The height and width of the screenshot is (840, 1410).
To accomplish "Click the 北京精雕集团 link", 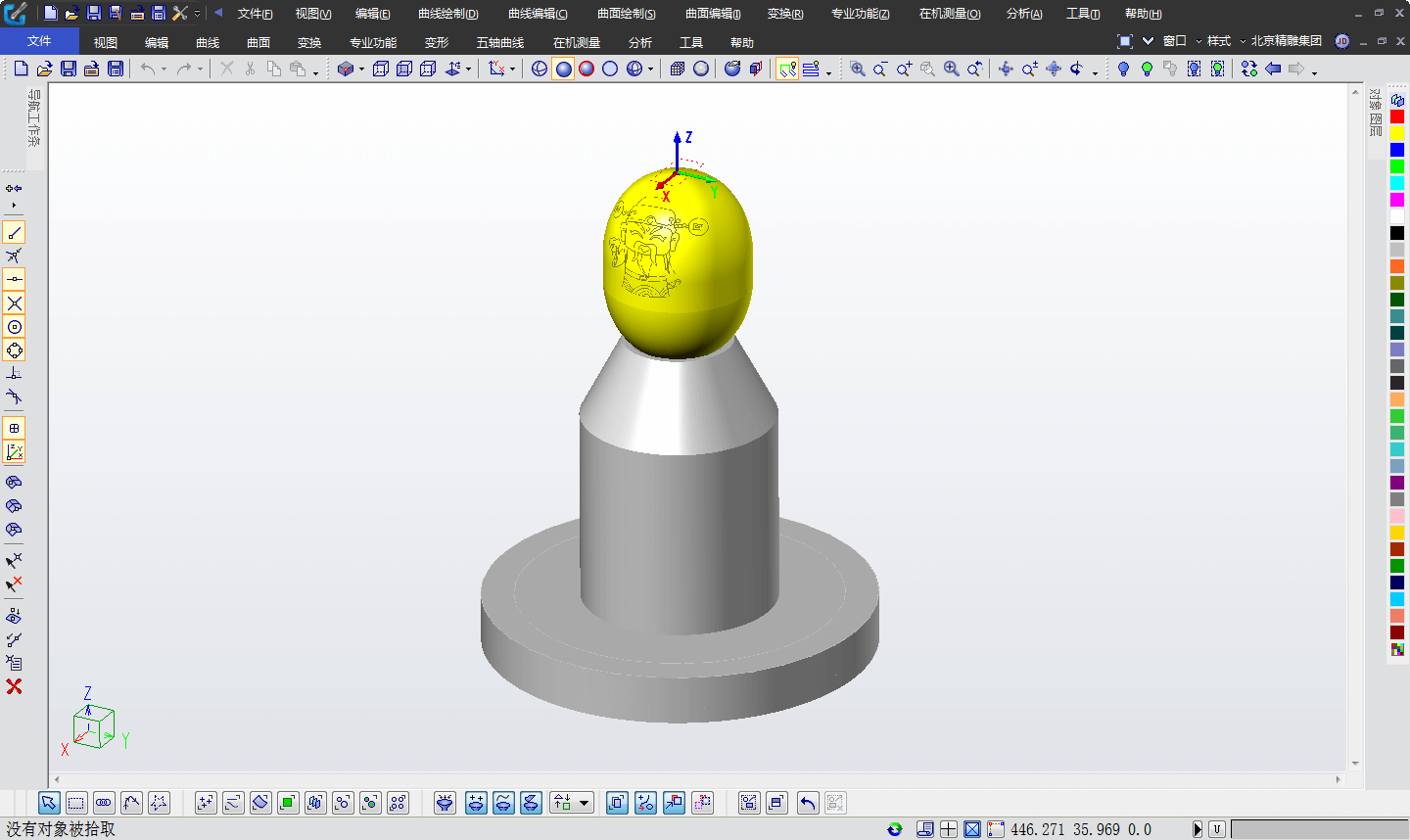I will point(1286,41).
